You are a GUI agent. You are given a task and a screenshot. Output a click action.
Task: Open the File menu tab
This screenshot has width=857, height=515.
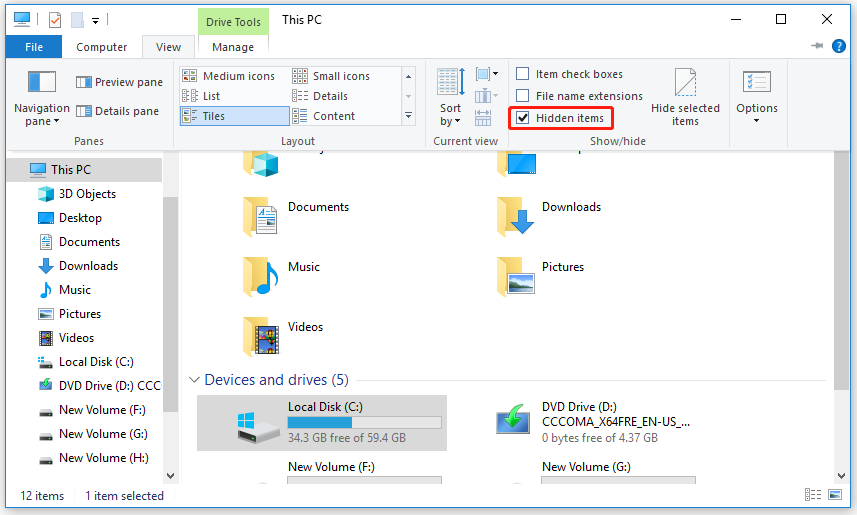pyautogui.click(x=34, y=47)
